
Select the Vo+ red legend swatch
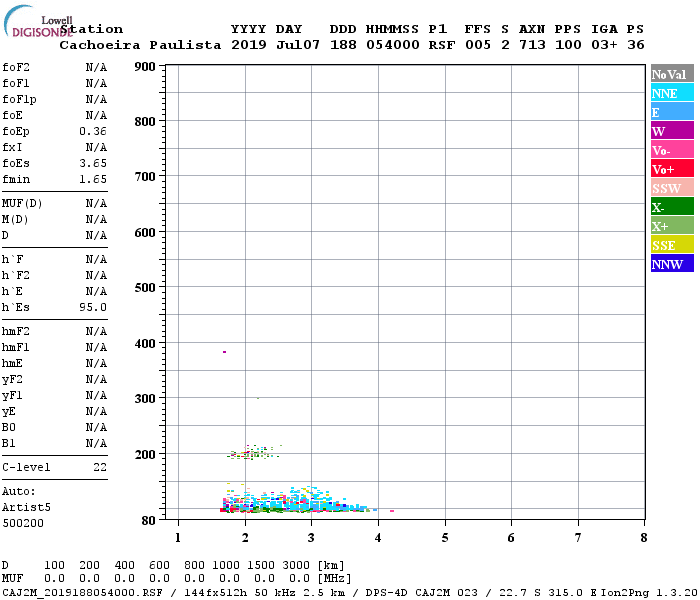[x=672, y=169]
